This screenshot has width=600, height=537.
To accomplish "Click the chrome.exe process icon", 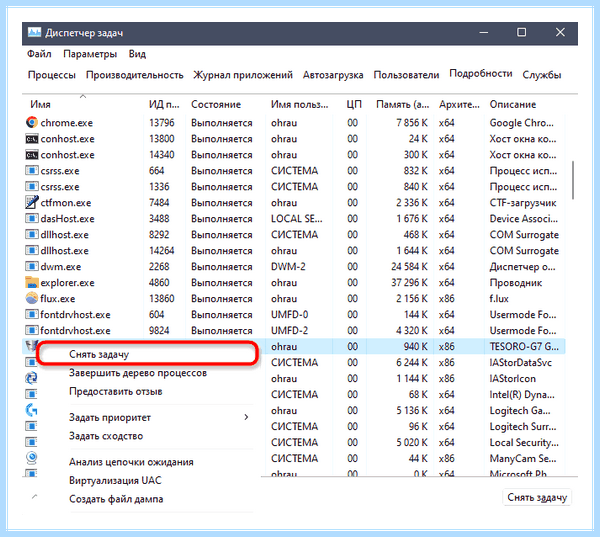I will [x=32, y=122].
